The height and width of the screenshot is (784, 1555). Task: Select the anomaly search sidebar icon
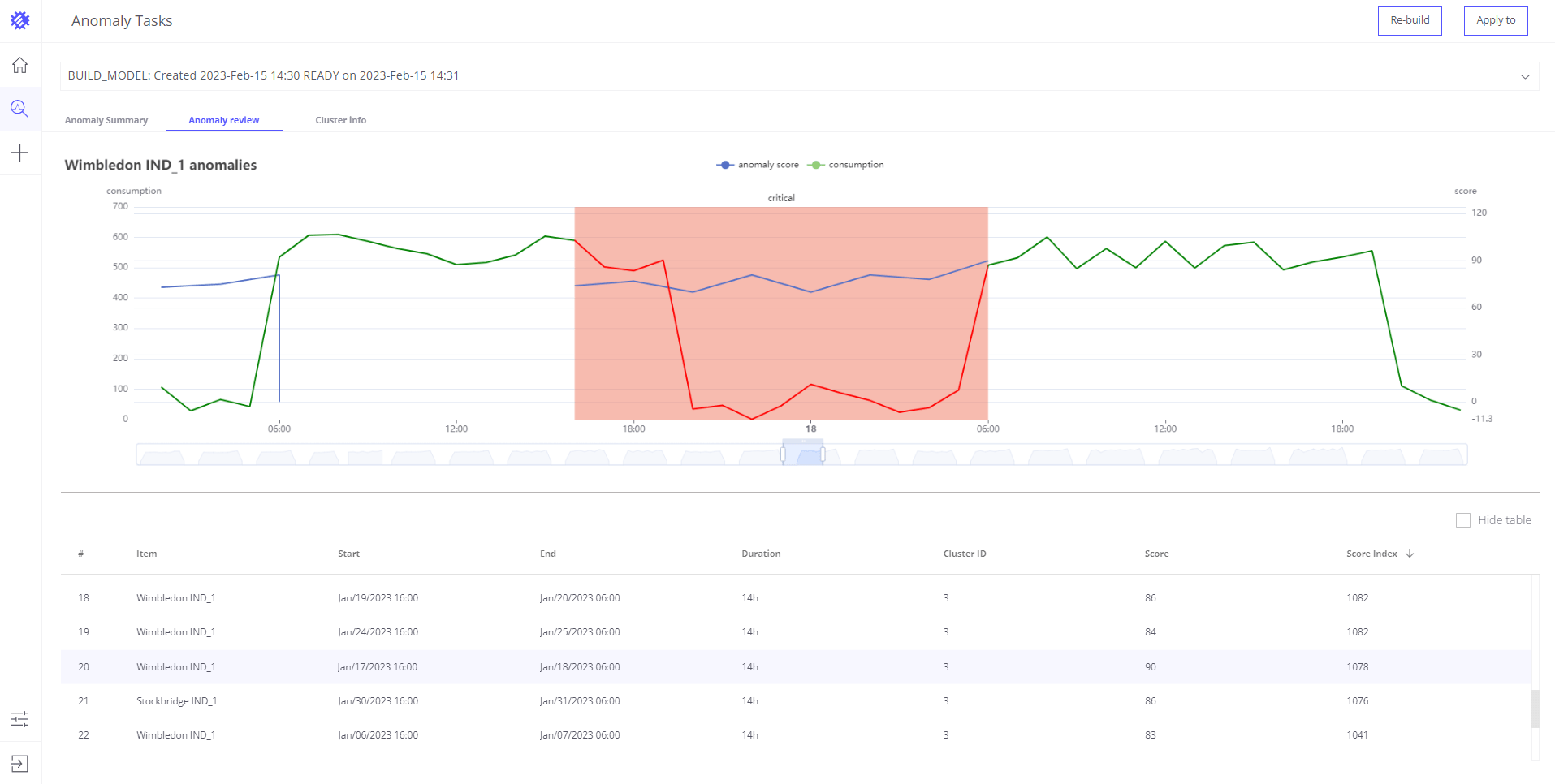pyautogui.click(x=20, y=108)
